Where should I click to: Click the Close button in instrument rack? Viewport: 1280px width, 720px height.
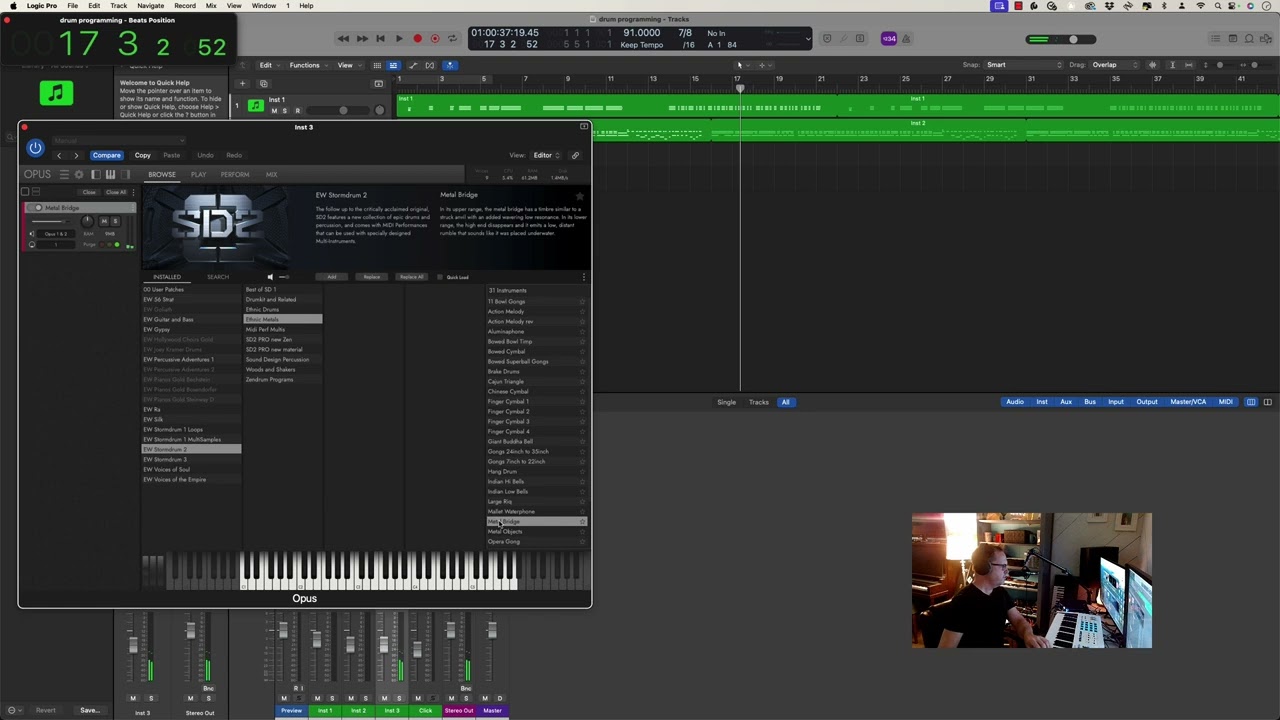[x=89, y=192]
